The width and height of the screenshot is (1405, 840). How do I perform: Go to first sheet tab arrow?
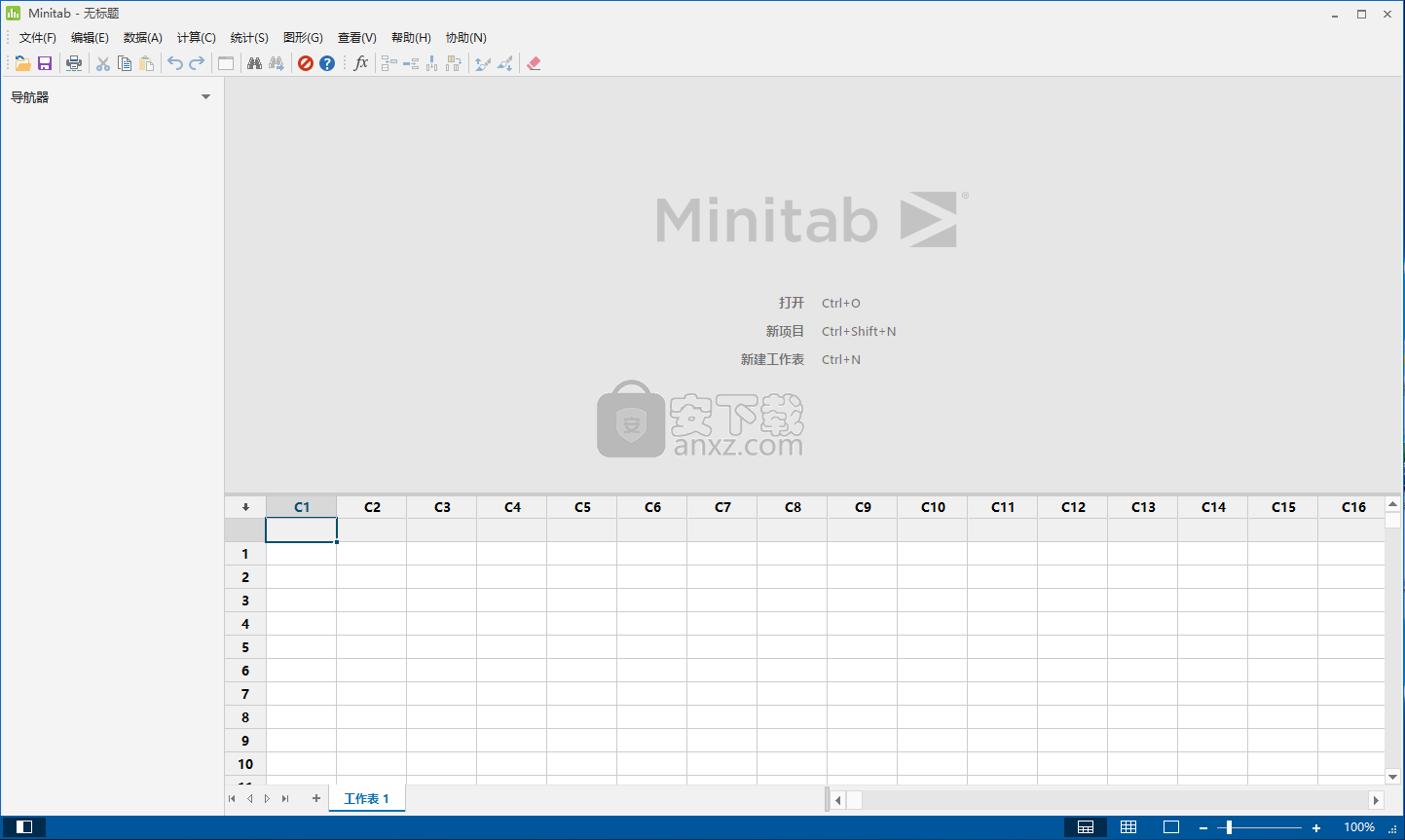coord(232,798)
